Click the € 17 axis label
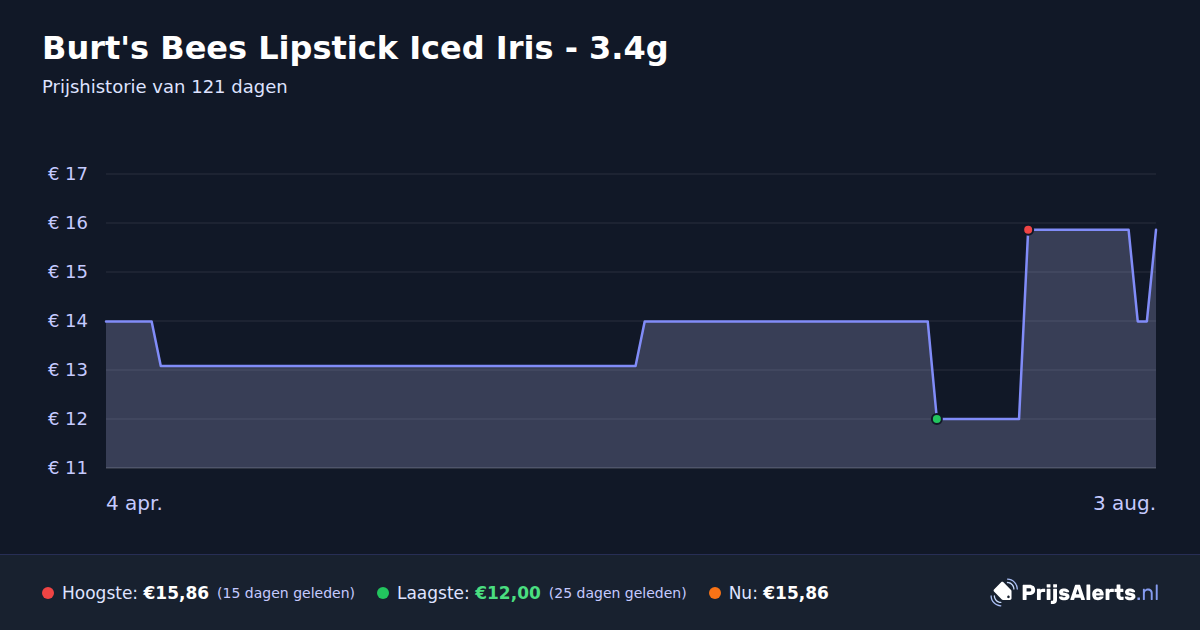The width and height of the screenshot is (1200, 630). pyautogui.click(x=68, y=174)
